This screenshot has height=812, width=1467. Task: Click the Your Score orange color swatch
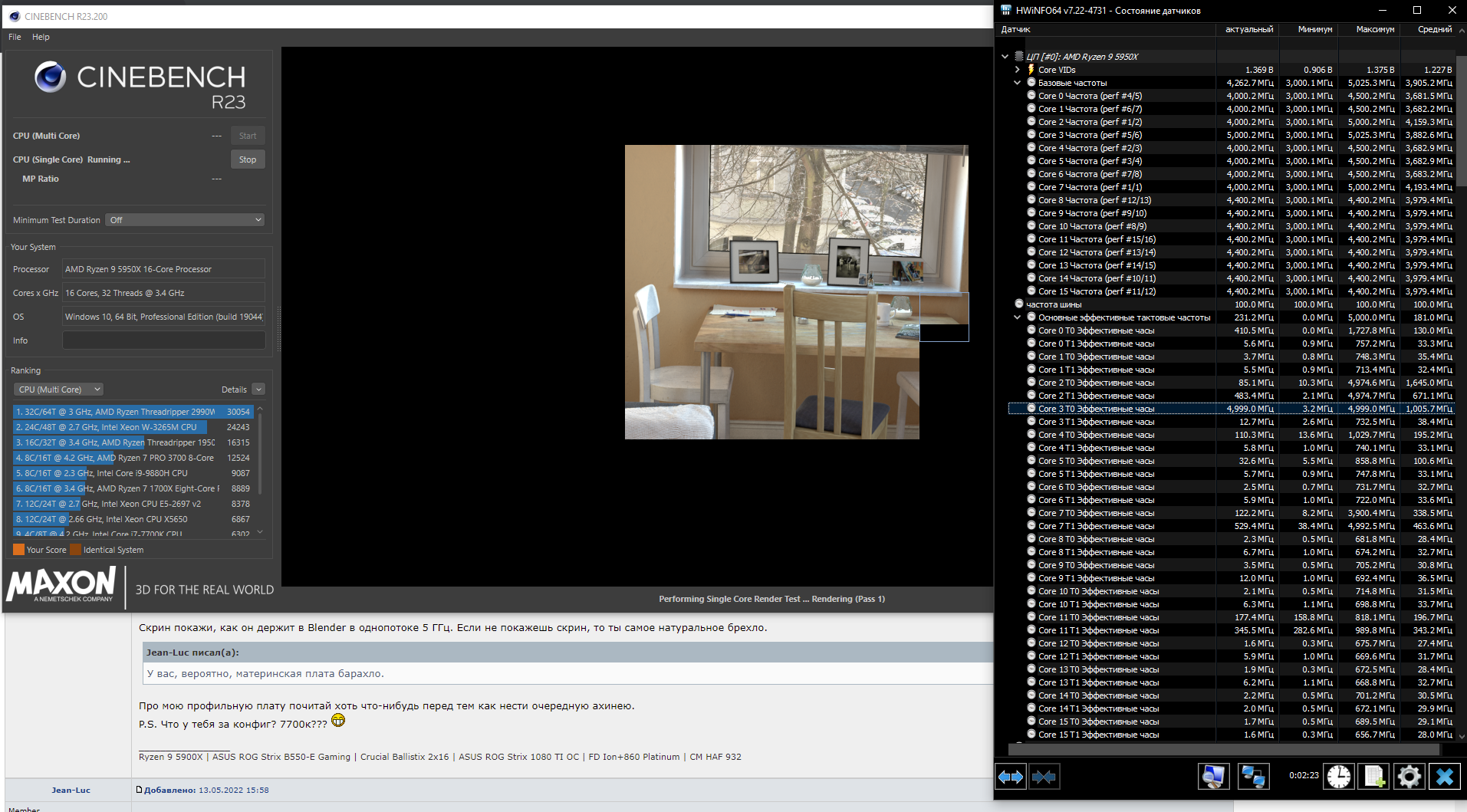tap(18, 550)
